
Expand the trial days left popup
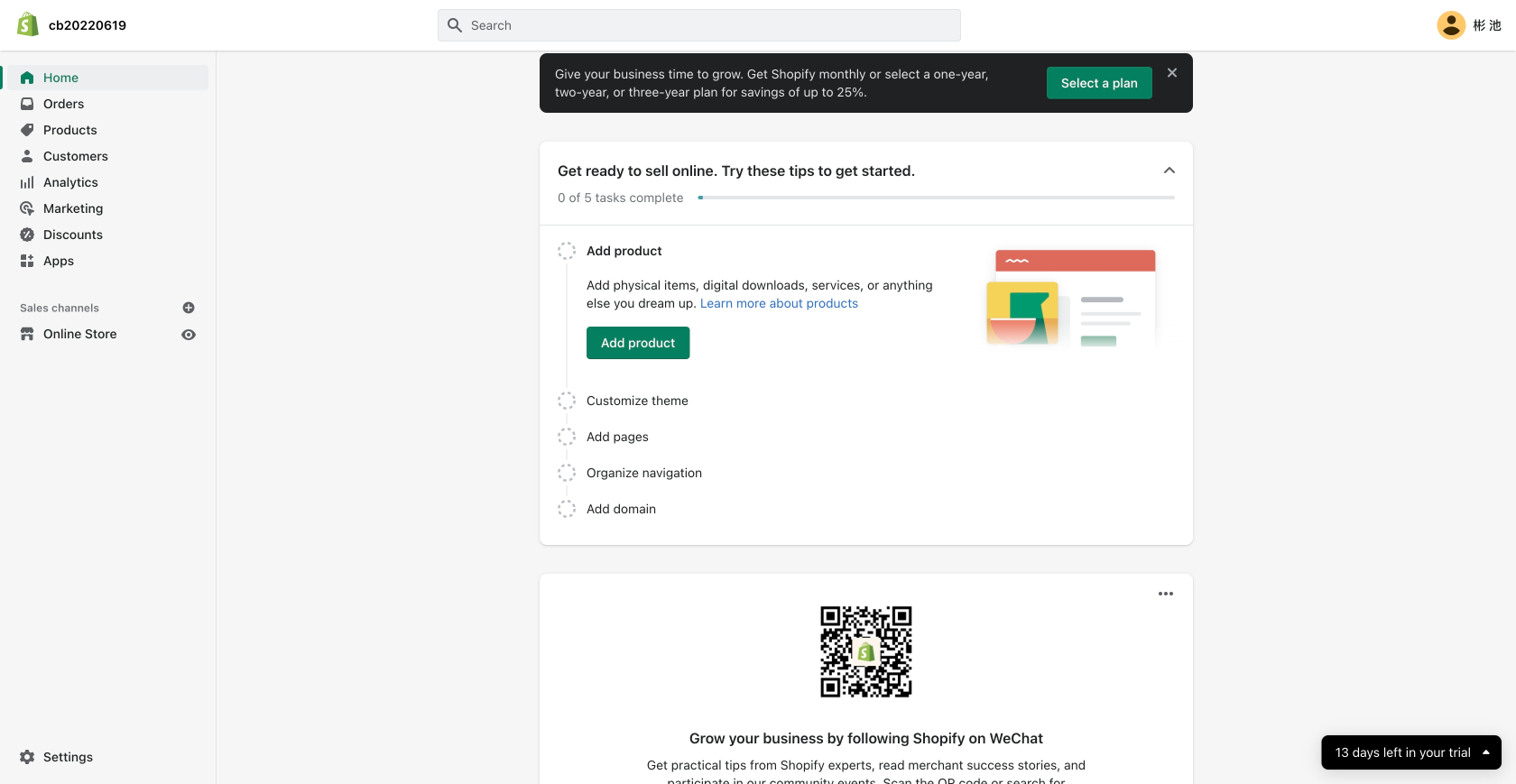coord(1411,752)
